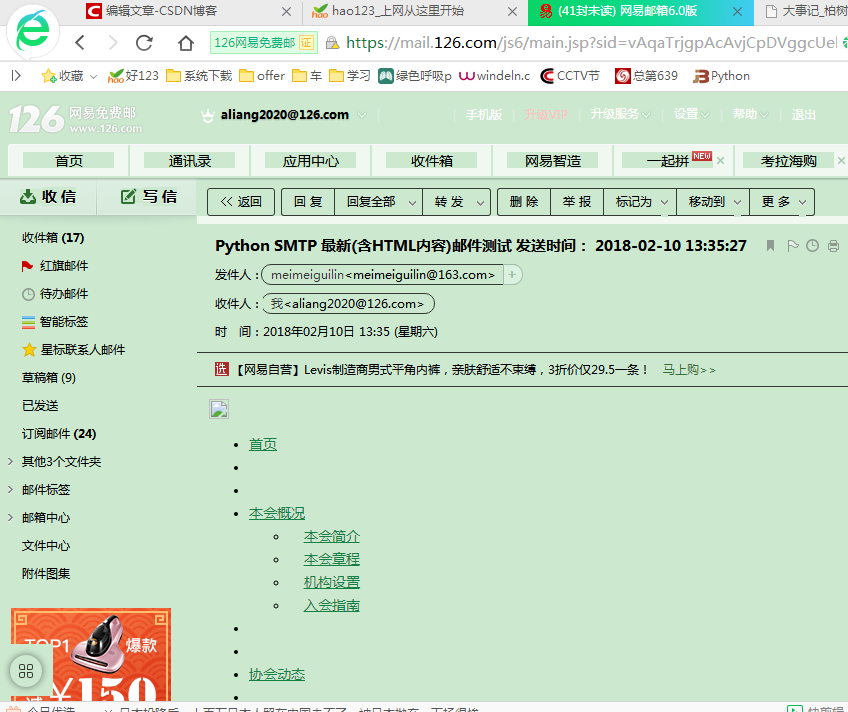Click the browser address bar URL
Image resolution: width=848 pixels, height=712 pixels.
click(591, 43)
